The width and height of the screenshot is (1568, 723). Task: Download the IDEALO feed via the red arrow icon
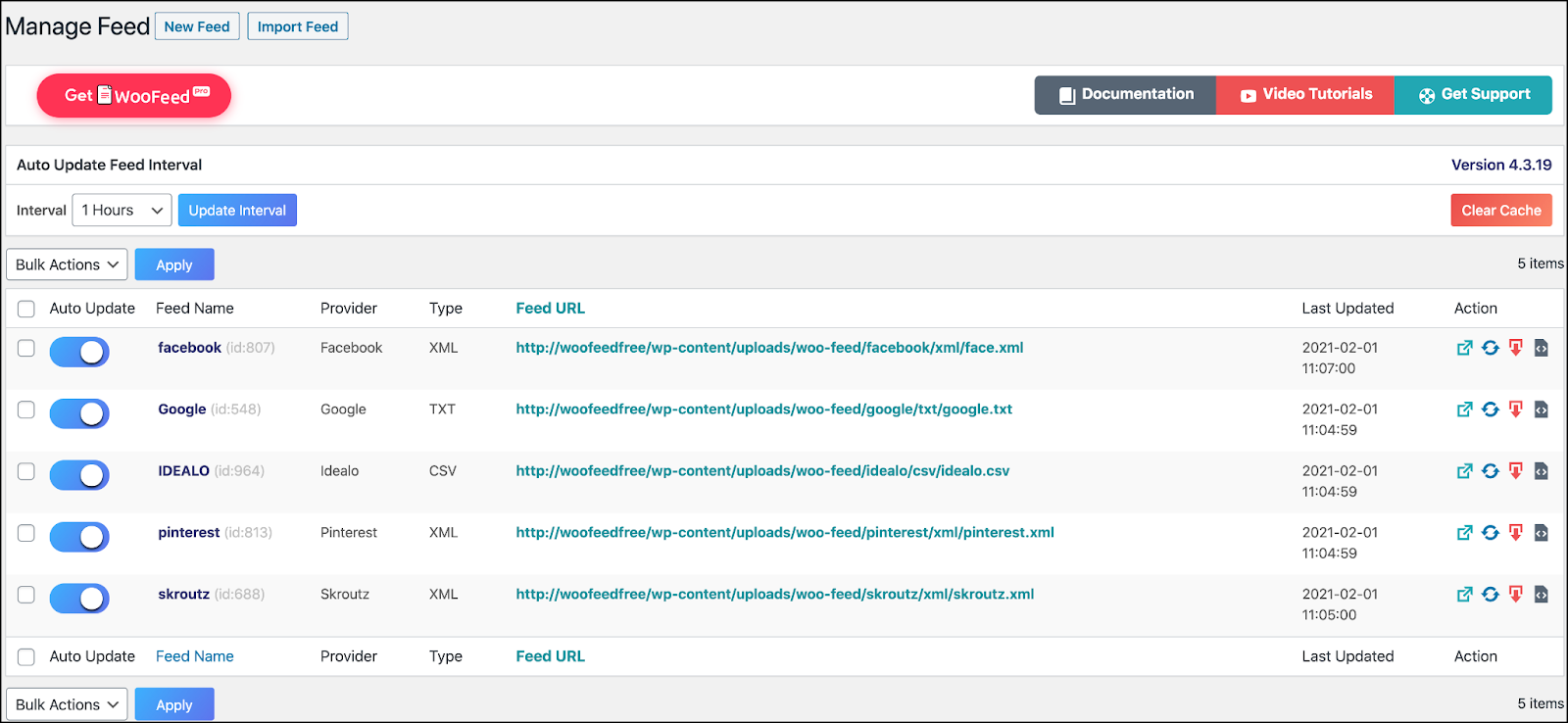click(1516, 471)
